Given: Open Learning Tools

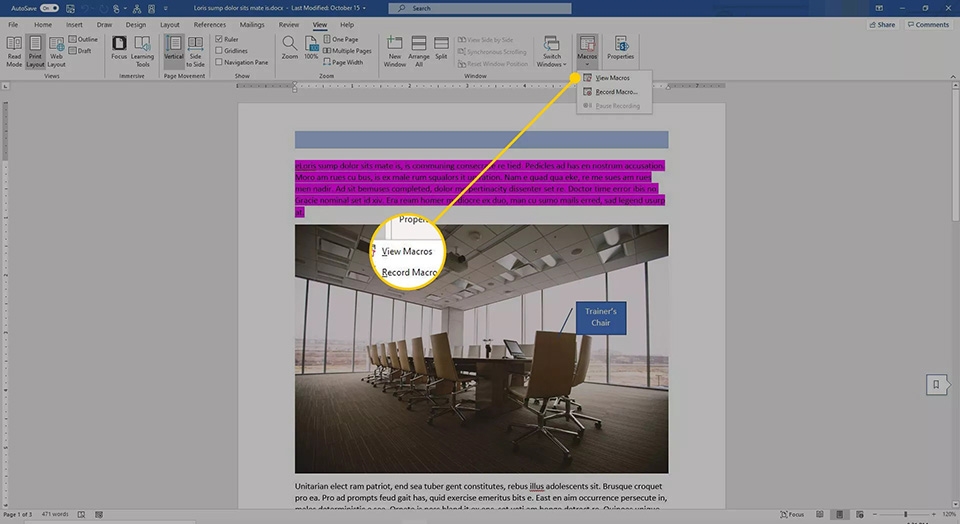Looking at the screenshot, I should [x=142, y=51].
